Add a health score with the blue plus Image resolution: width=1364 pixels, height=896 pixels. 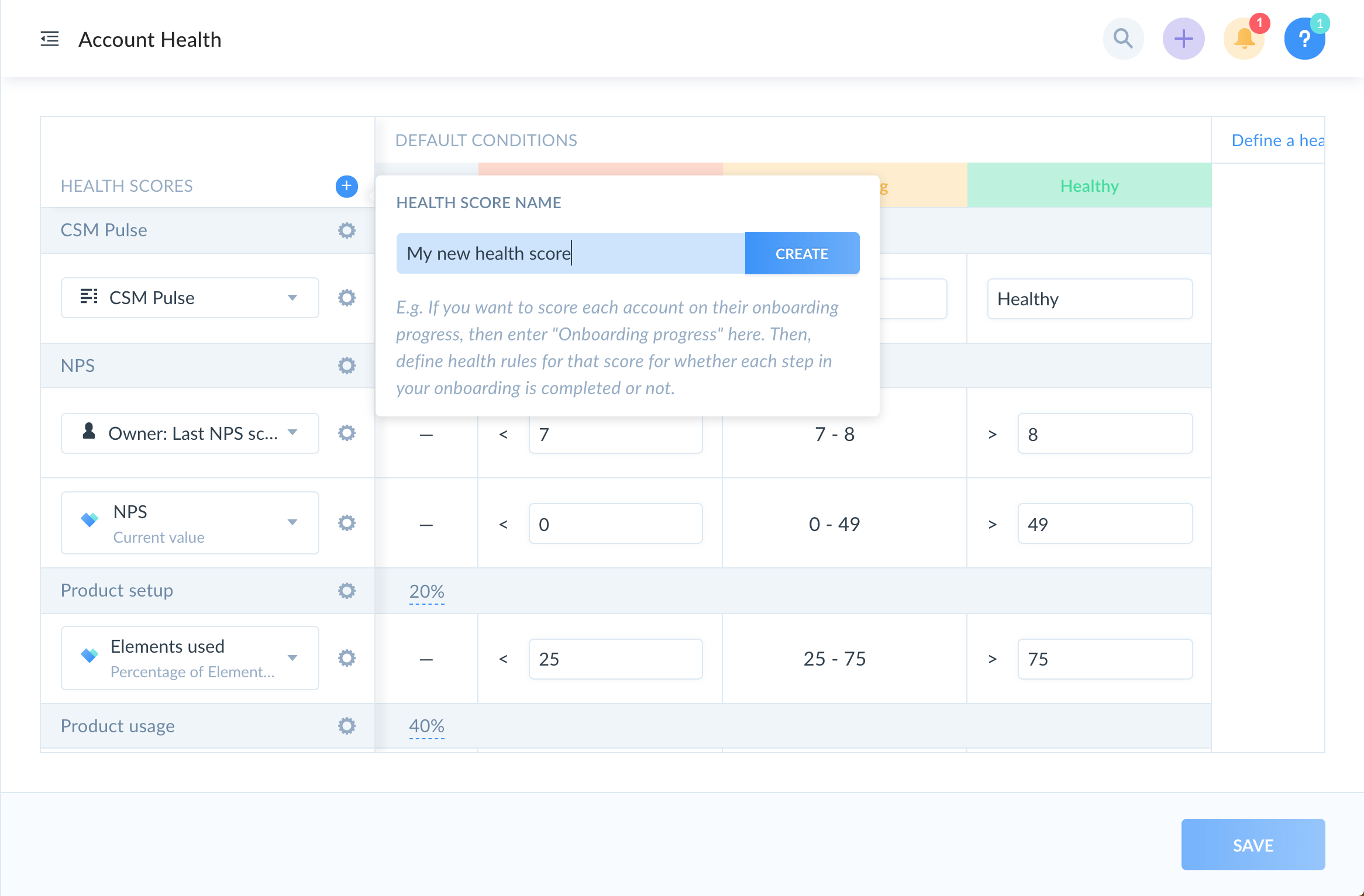point(346,186)
